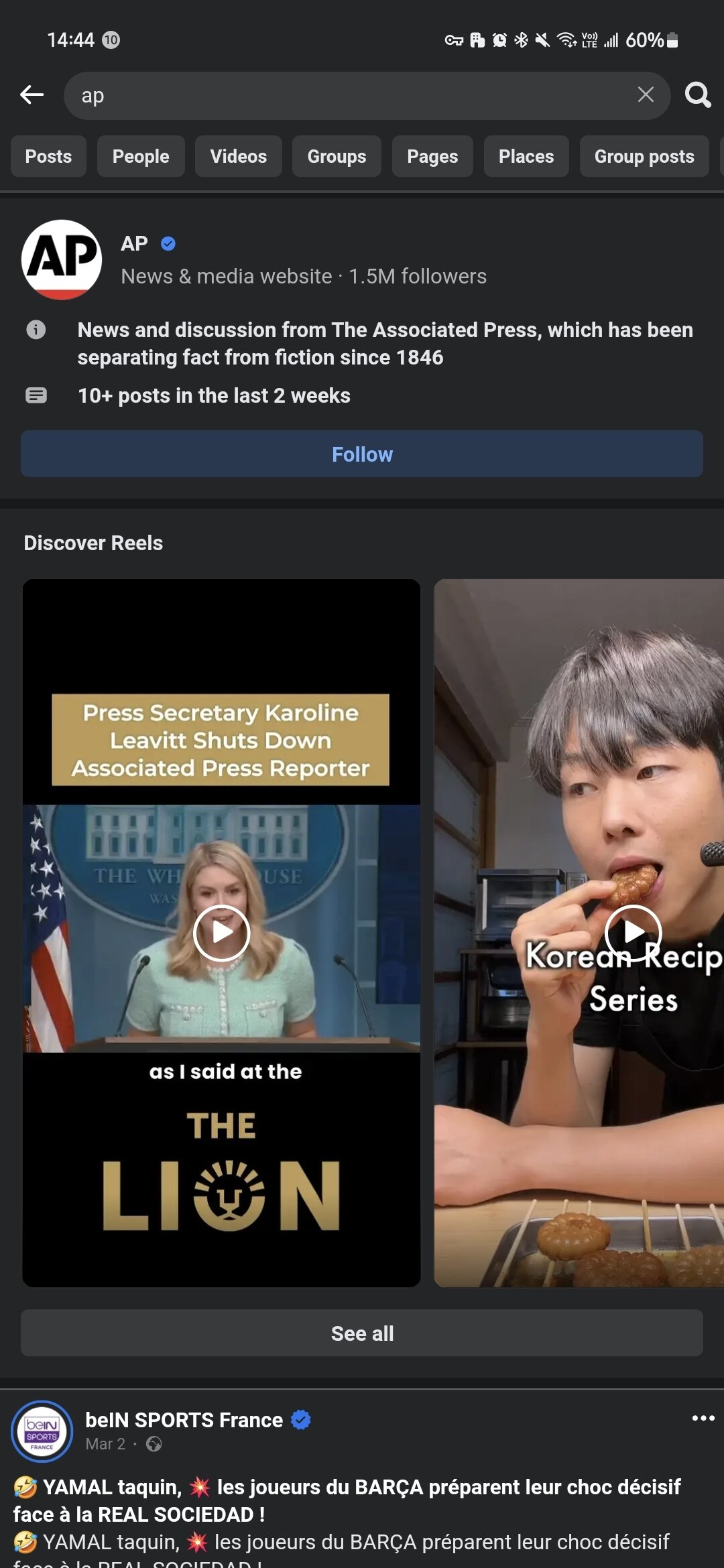The height and width of the screenshot is (1568, 724).
Task: Tap '10+ posts in the last 2 weeks'
Action: [x=214, y=395]
